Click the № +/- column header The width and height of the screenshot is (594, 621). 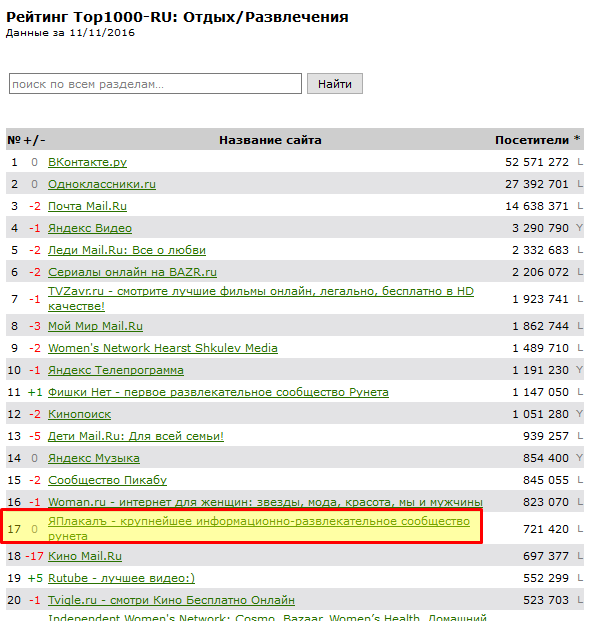pos(26,140)
